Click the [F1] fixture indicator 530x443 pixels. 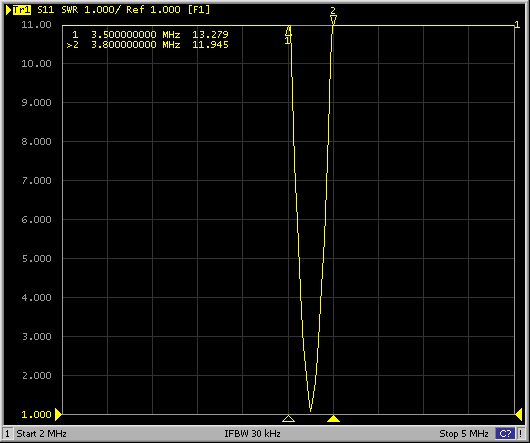point(199,10)
